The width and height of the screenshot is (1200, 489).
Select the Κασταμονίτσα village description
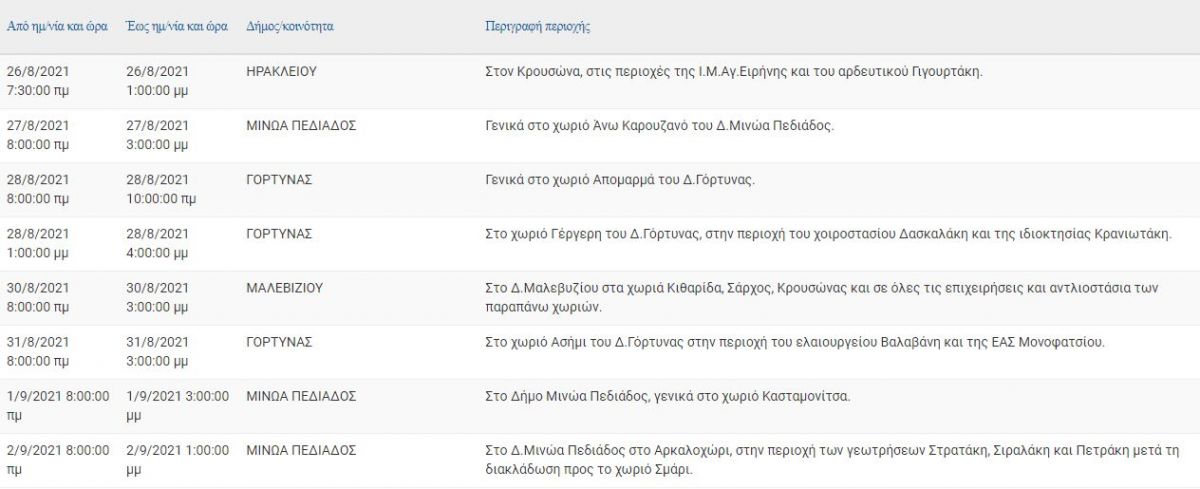tap(667, 396)
